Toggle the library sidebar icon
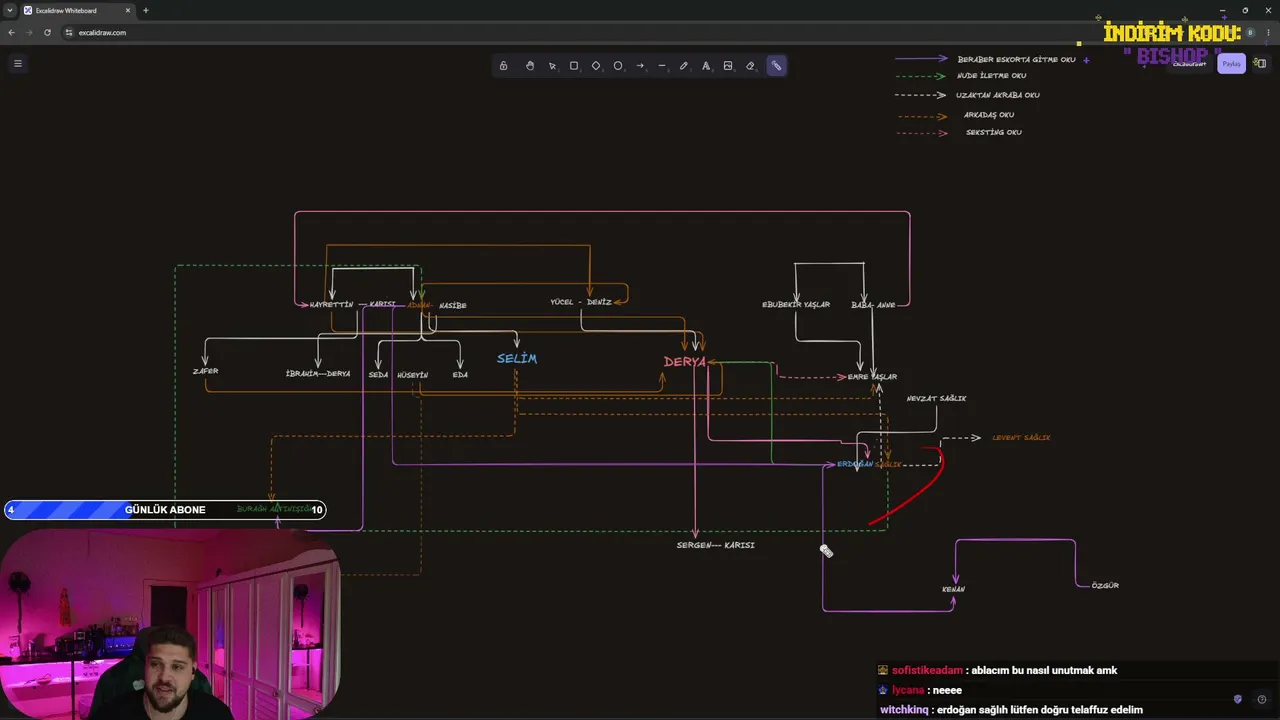The image size is (1280, 720). pyautogui.click(x=1260, y=64)
